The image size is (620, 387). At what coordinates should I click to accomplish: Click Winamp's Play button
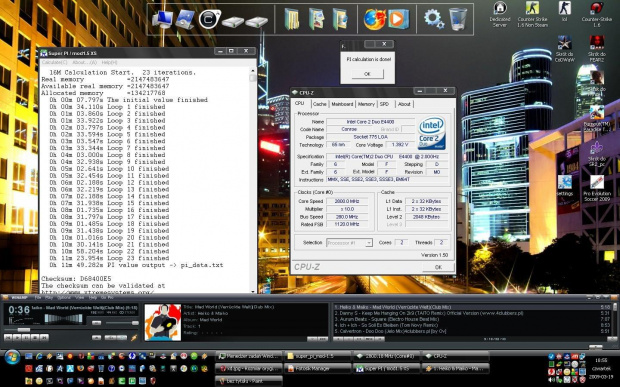point(17,338)
